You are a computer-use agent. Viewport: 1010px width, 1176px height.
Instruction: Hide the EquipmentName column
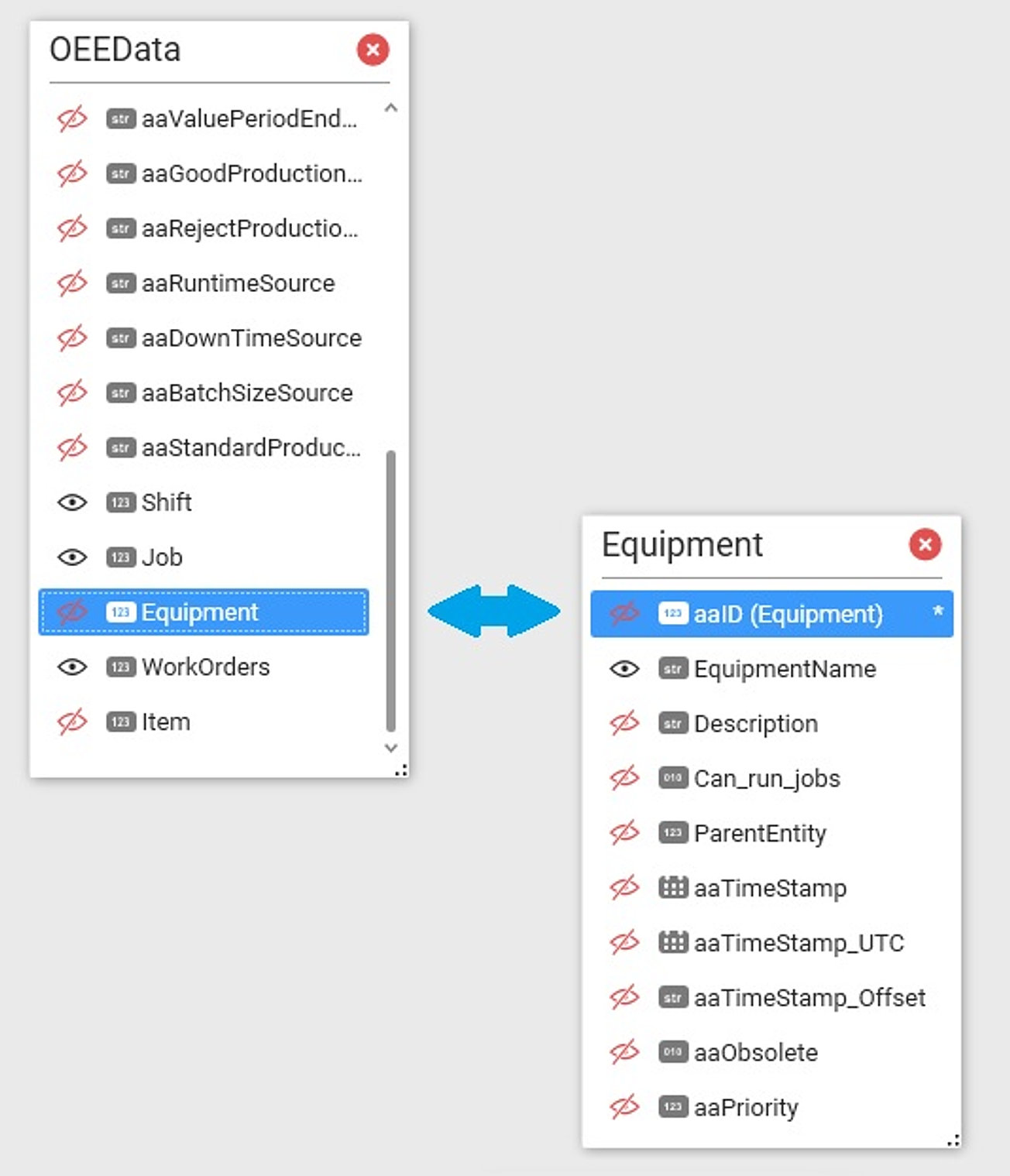coord(624,668)
